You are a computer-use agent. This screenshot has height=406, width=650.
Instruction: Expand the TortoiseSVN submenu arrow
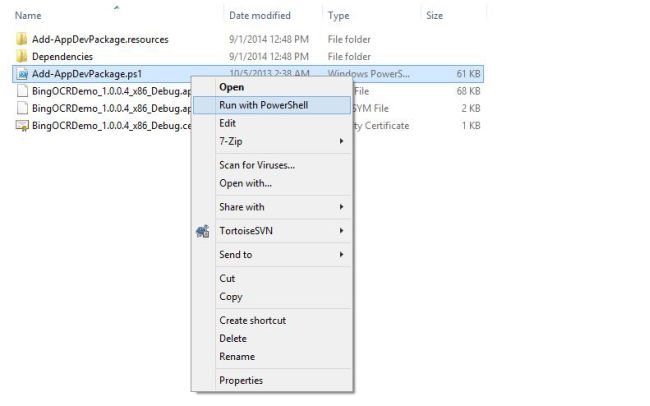(341, 231)
